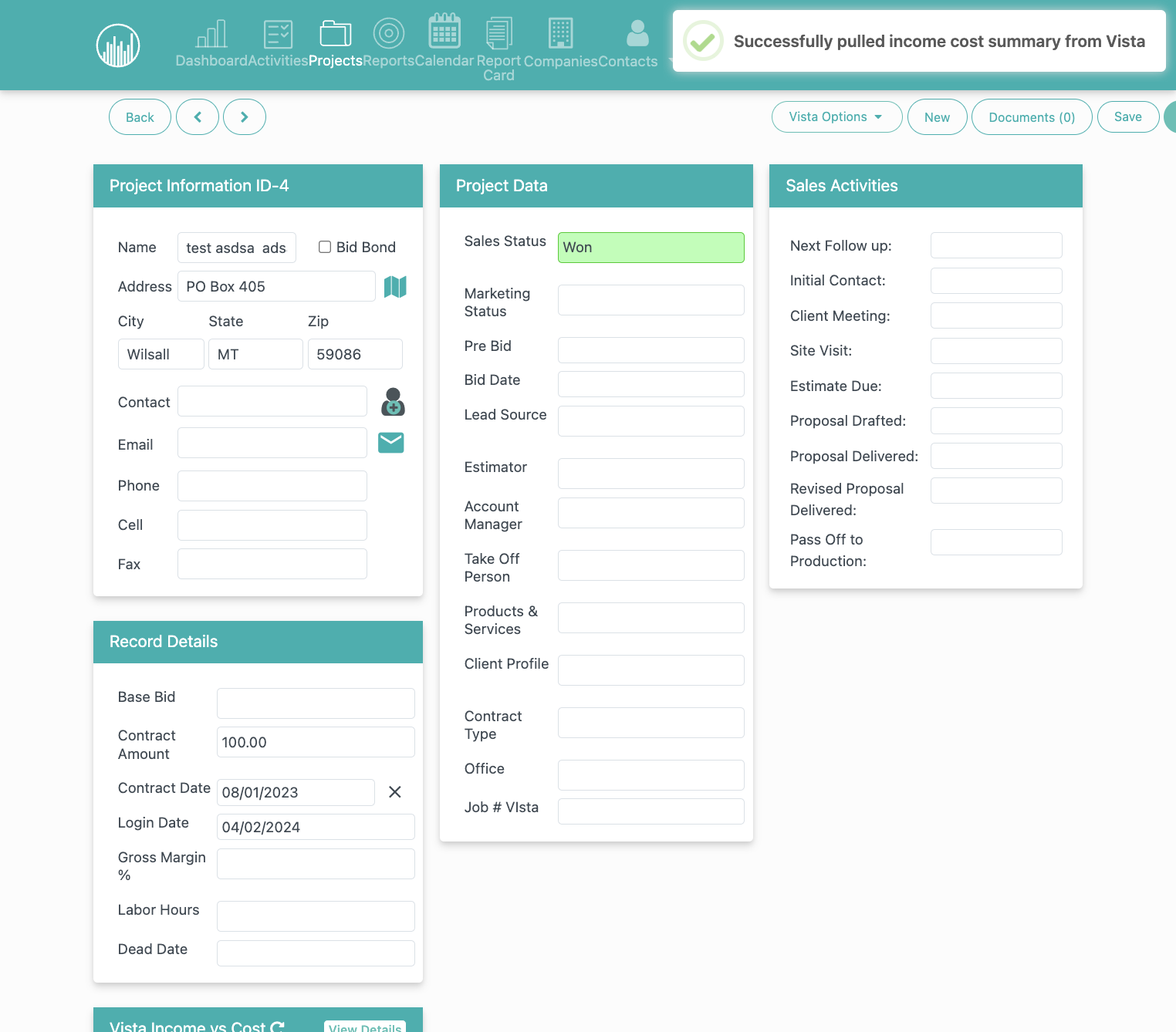This screenshot has height=1032, width=1176.
Task: Click the Next Follow up date field
Action: (x=996, y=245)
